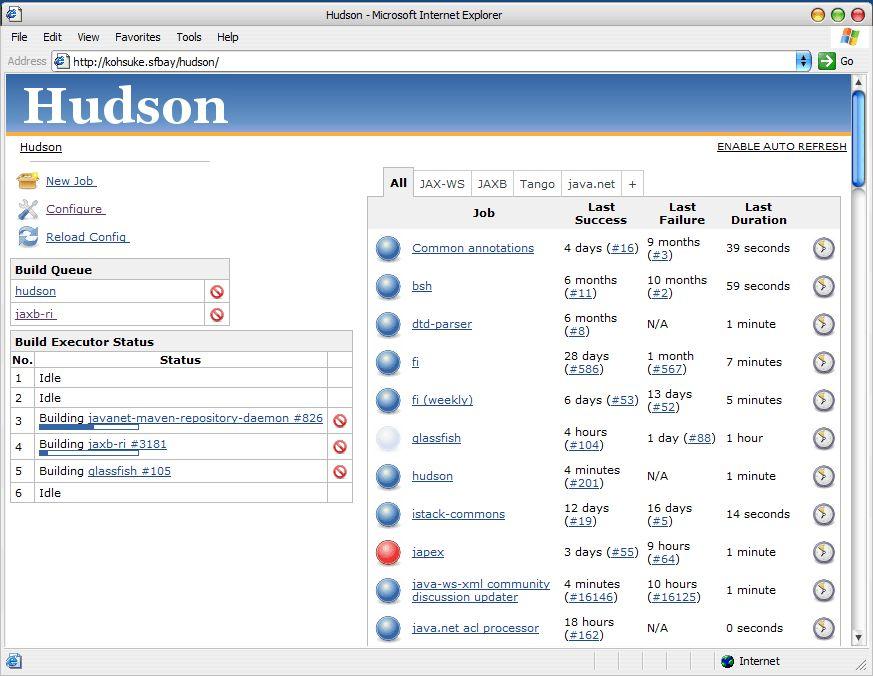Click the 'Last Duration' column header

click(758, 213)
